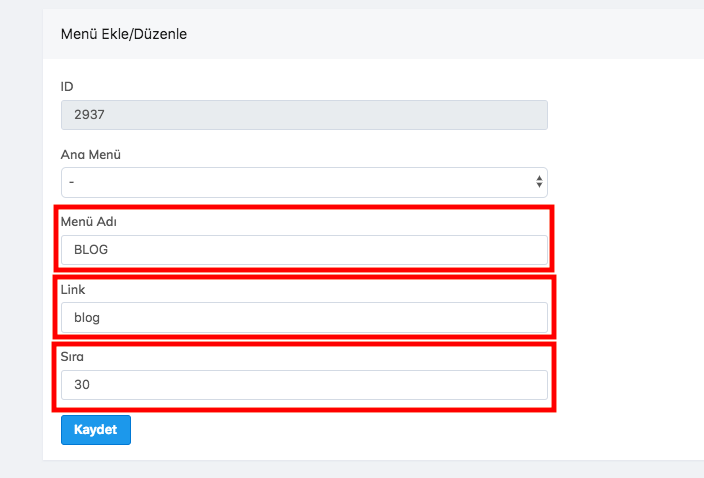
Task: Place cursor on lowercase blog link text
Action: 87,318
